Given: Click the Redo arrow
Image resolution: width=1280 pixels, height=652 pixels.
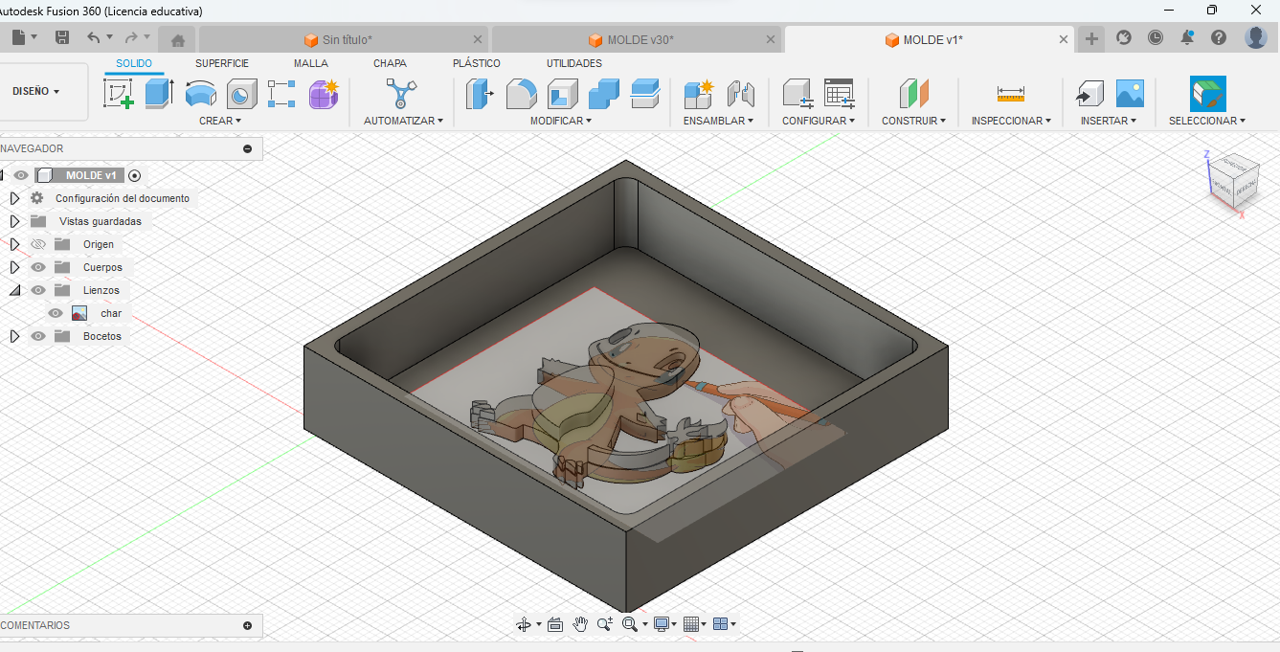Looking at the screenshot, I should click(131, 38).
